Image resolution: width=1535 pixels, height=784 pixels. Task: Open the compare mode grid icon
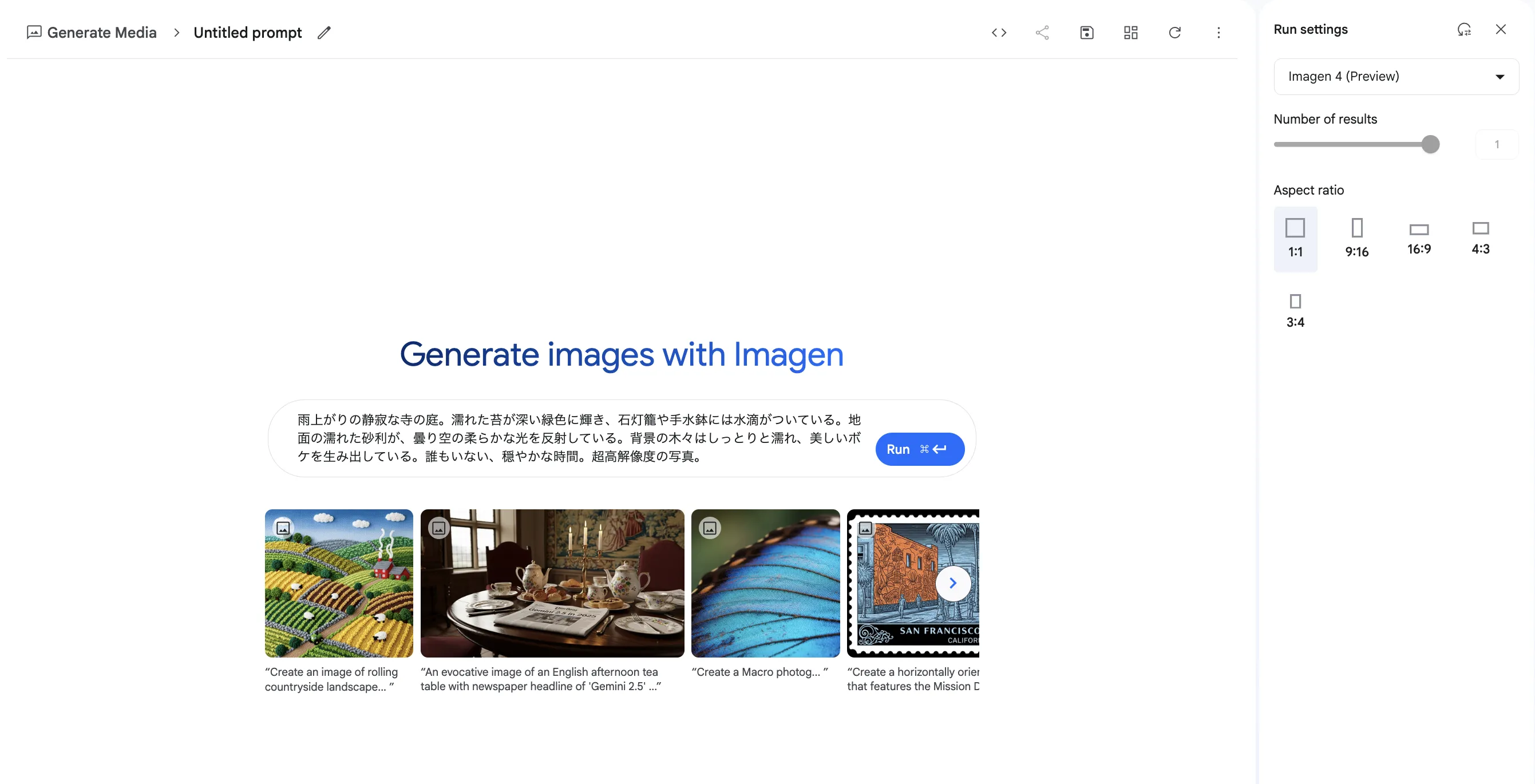click(x=1130, y=33)
